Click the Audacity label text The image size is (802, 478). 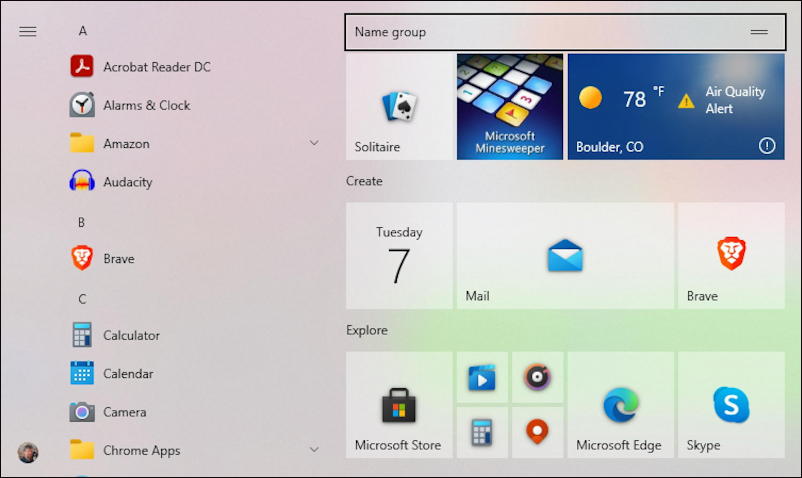128,182
